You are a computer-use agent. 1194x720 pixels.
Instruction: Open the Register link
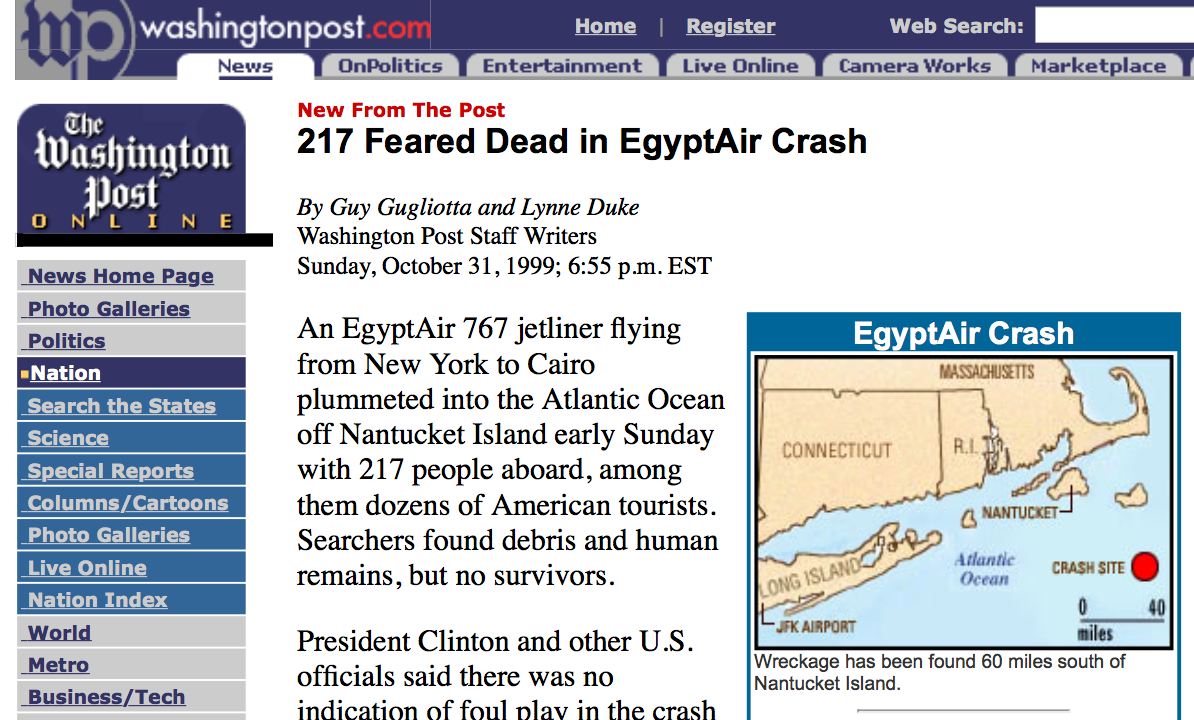(730, 26)
